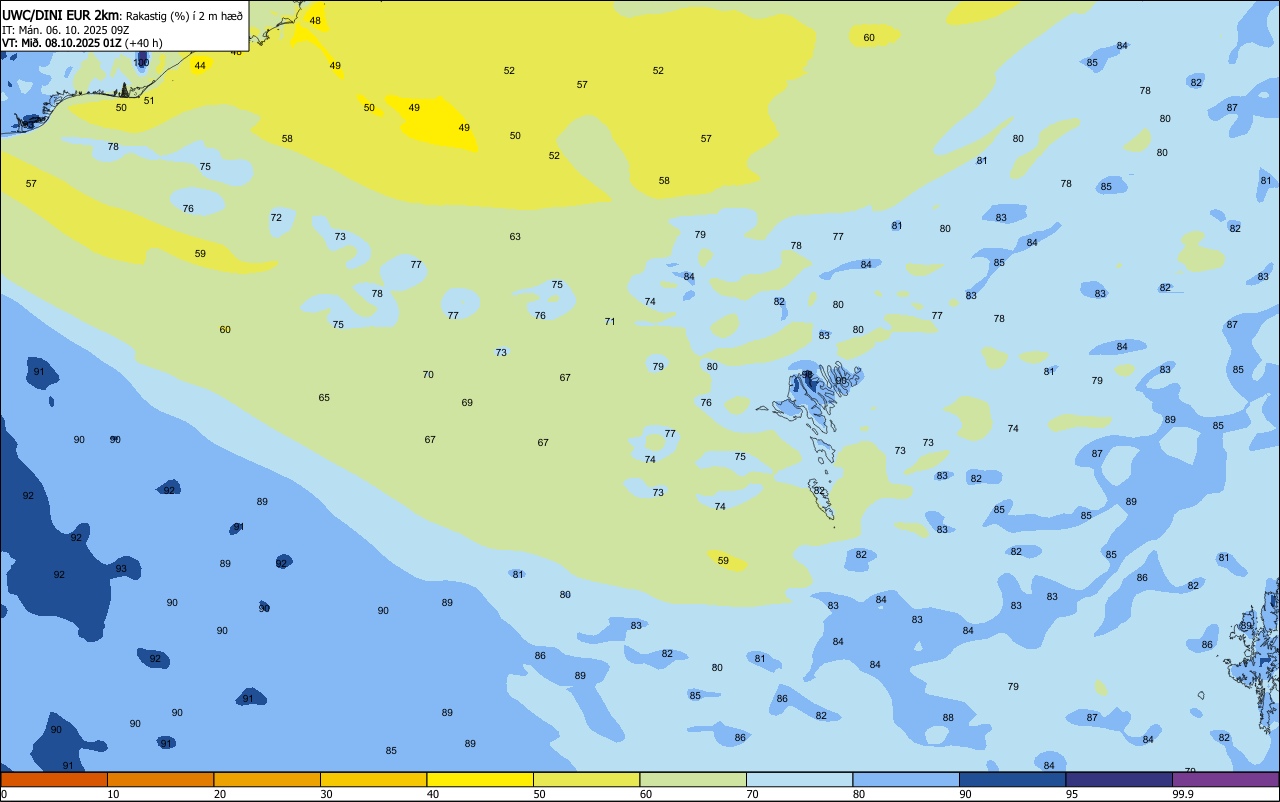Click the 60–70 light green legend swatch

693,779
